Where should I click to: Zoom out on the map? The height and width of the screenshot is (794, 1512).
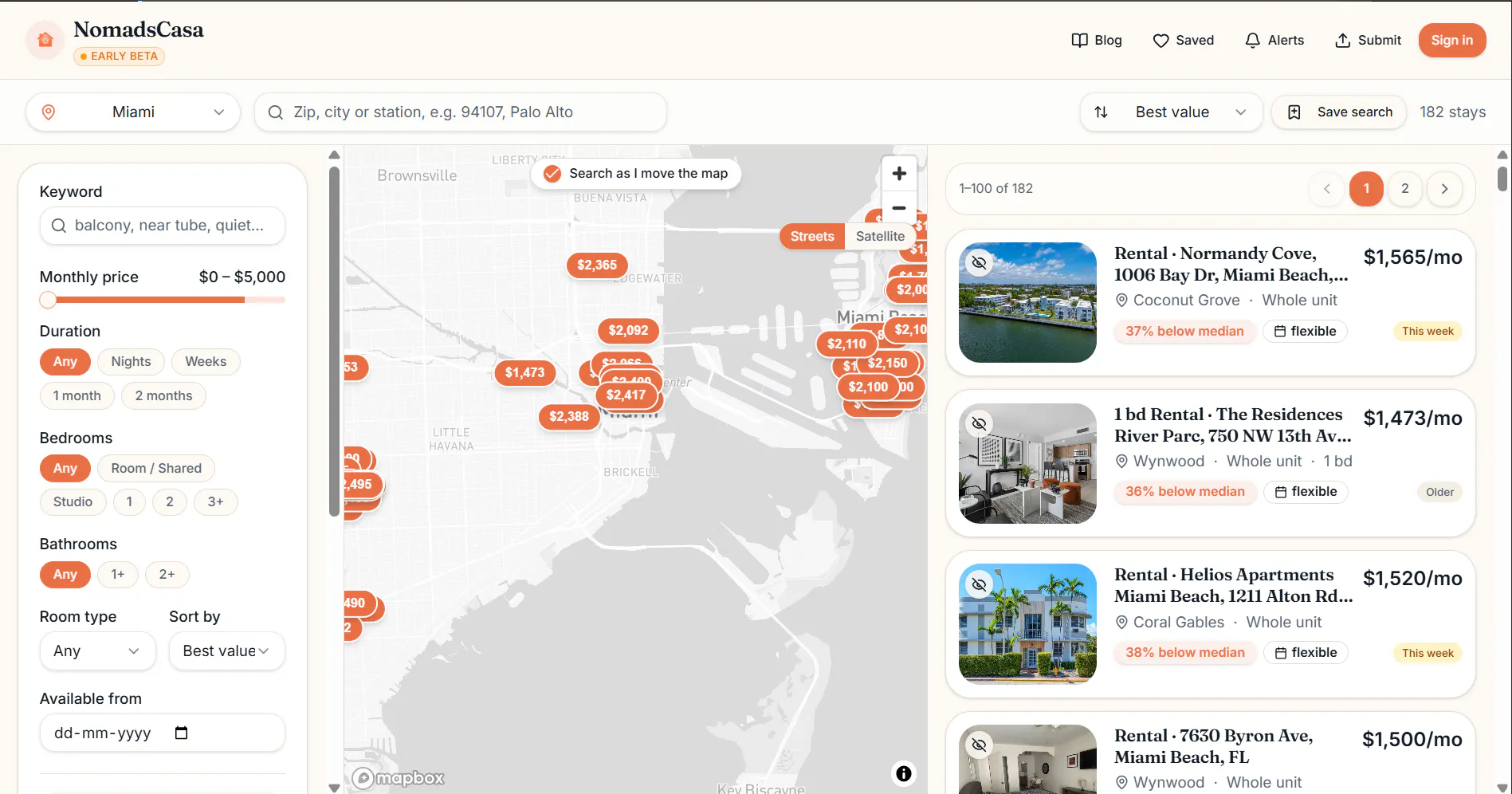pos(899,208)
